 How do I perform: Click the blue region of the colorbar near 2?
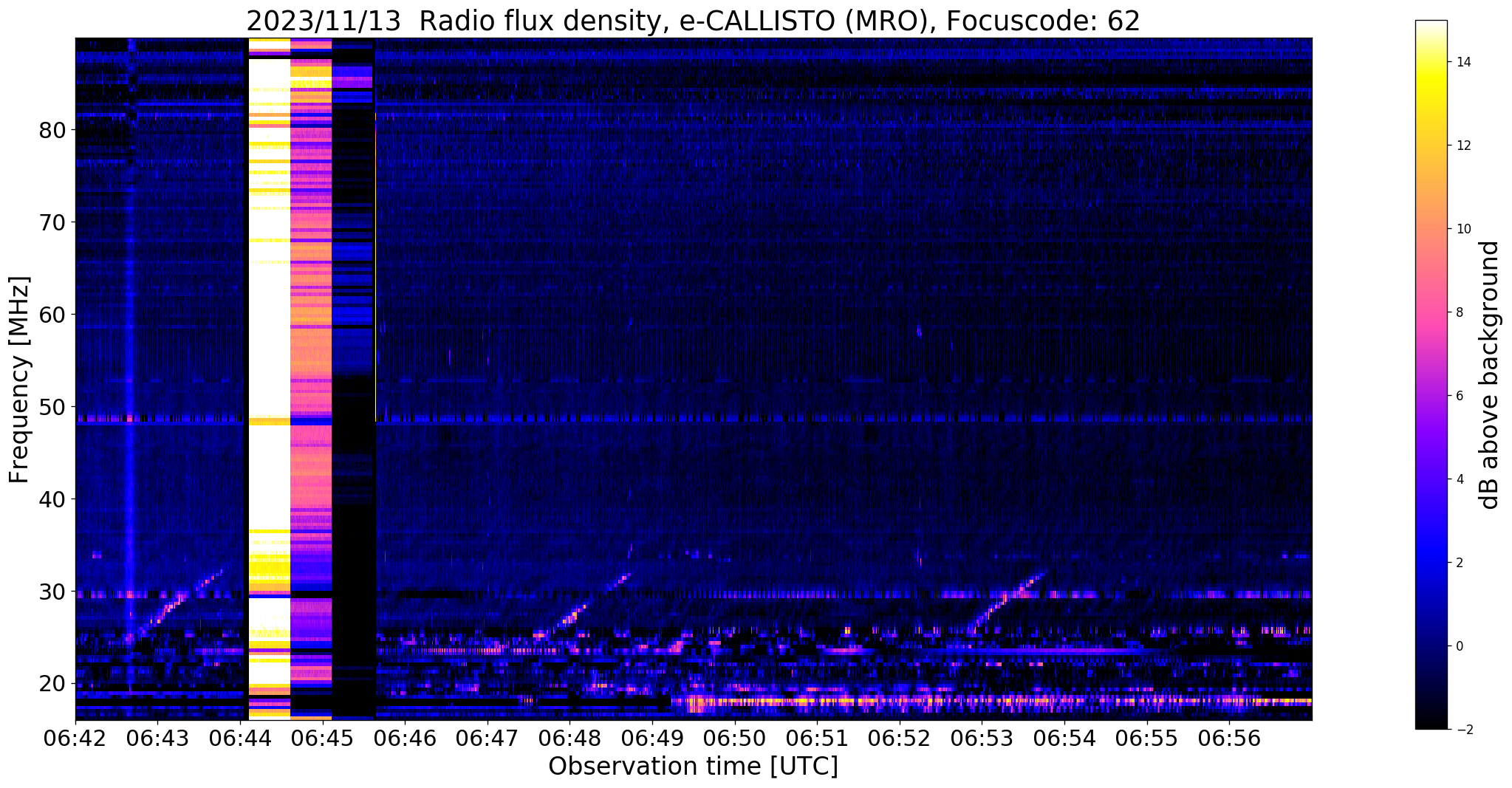1431,563
